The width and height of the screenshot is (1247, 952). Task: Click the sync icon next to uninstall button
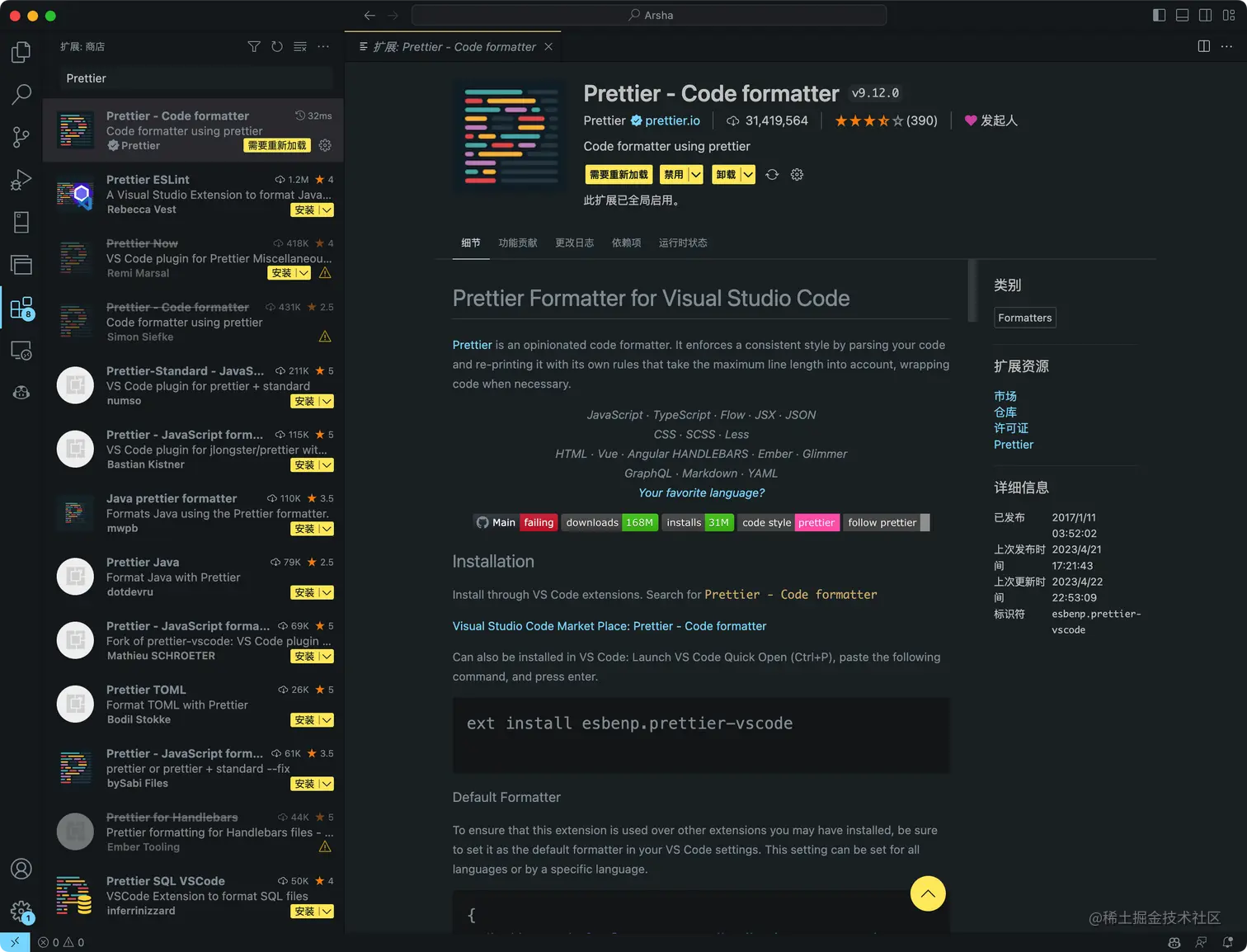[x=772, y=175]
